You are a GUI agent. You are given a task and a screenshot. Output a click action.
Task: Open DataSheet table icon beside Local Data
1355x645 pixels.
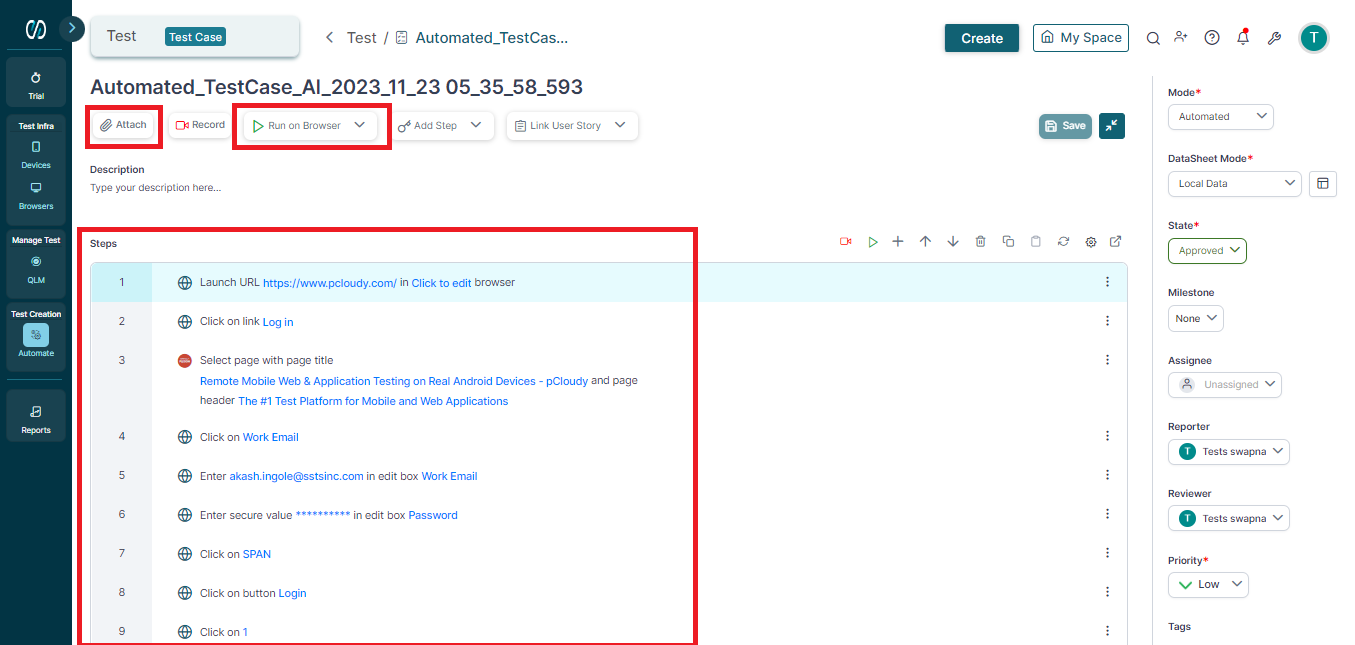tap(1323, 184)
